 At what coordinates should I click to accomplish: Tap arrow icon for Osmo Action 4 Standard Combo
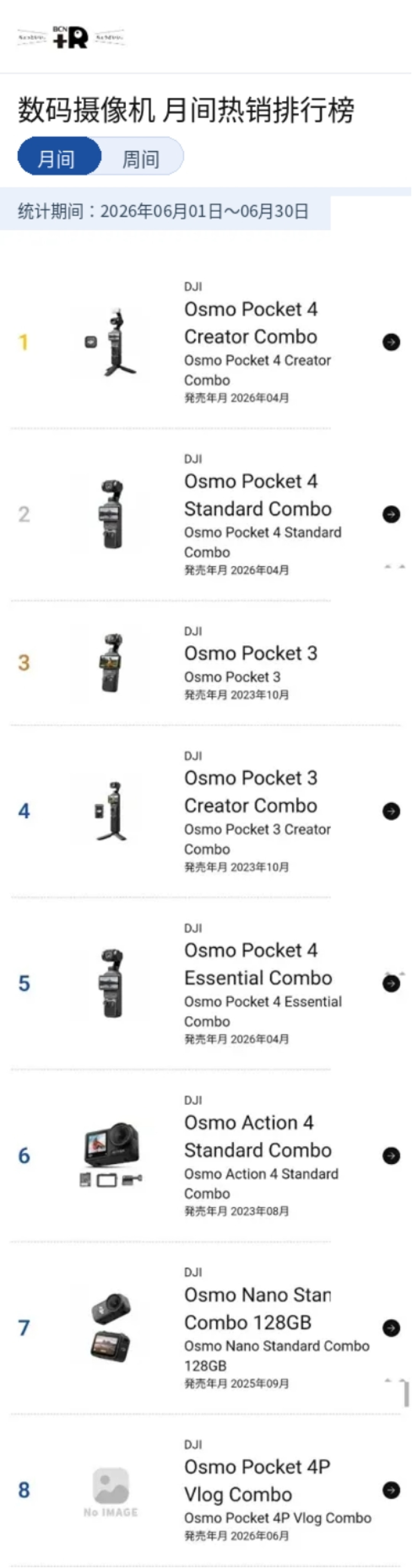391,1155
